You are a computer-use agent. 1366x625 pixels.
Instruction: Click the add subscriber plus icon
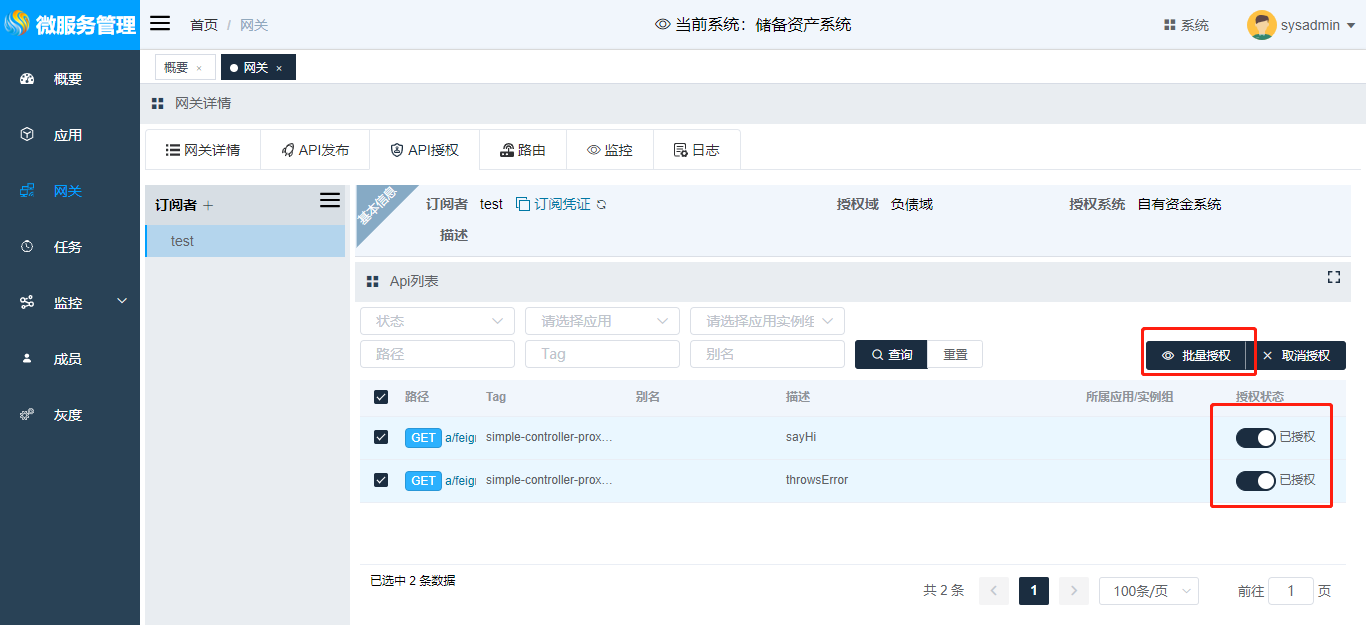[208, 205]
